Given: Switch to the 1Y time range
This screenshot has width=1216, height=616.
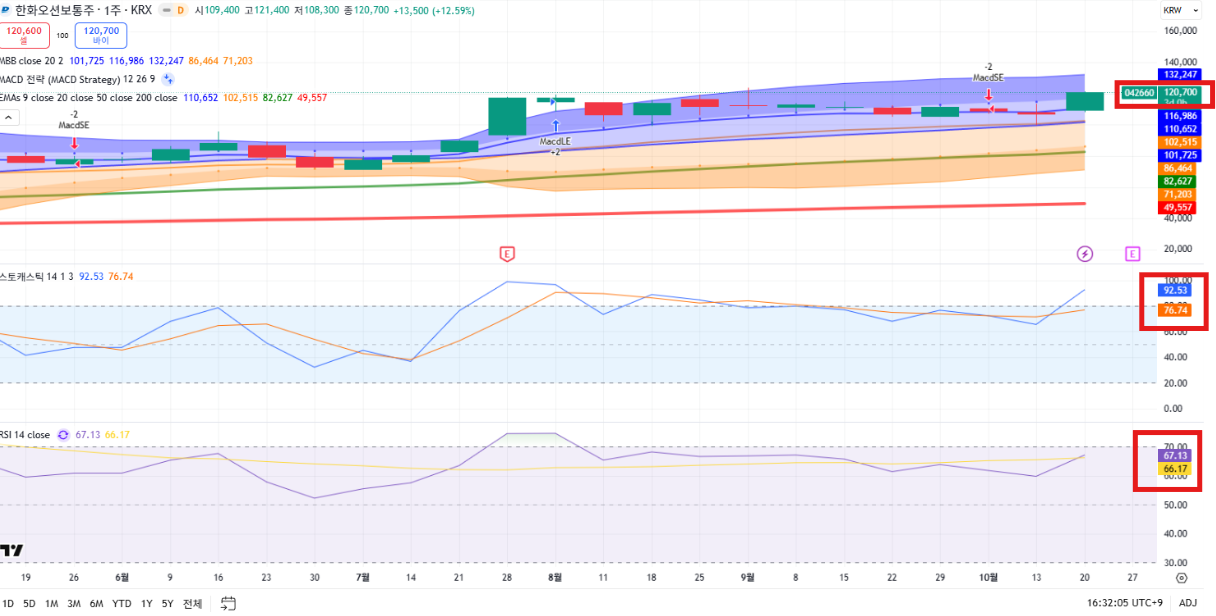Looking at the screenshot, I should [147, 603].
